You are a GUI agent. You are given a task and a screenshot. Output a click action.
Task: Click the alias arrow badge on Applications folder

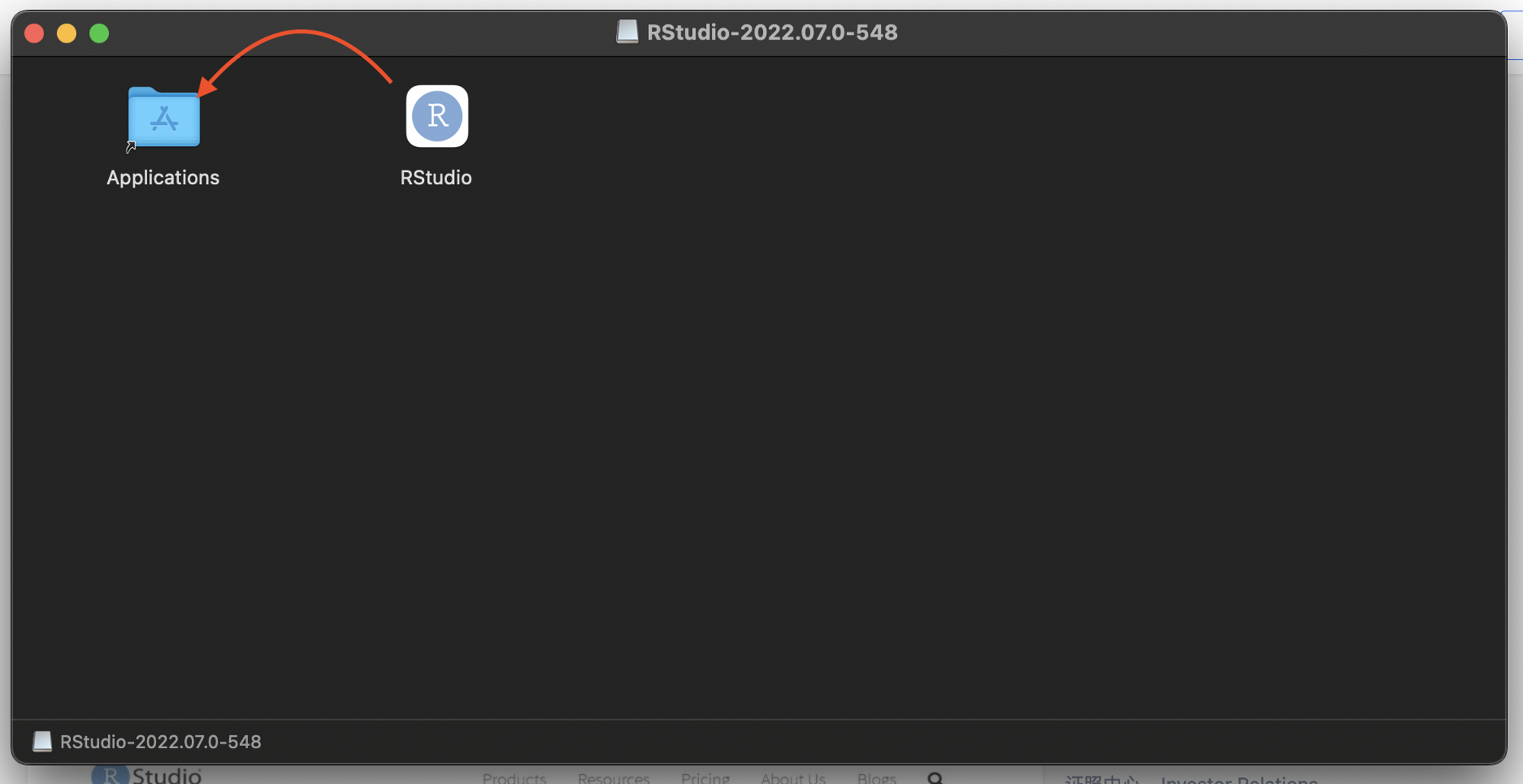point(131,147)
